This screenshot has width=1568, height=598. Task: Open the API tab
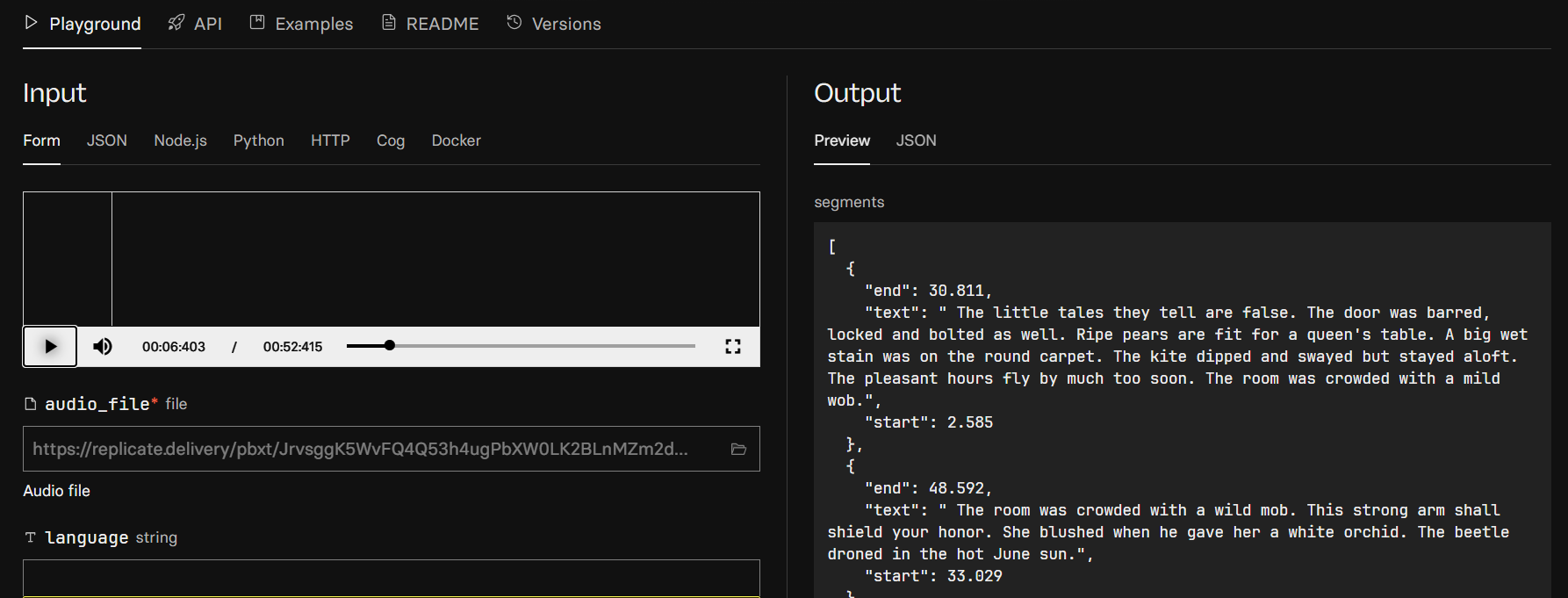point(195,24)
